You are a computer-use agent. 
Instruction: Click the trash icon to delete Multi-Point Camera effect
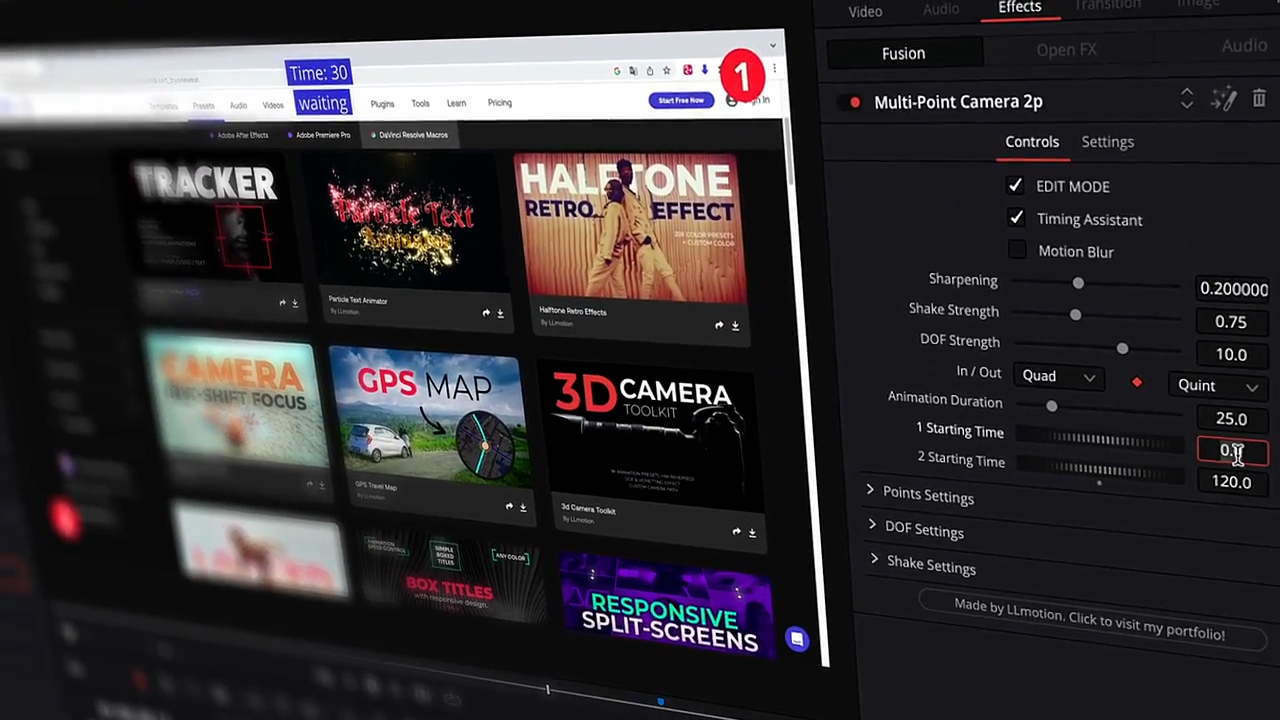1259,98
